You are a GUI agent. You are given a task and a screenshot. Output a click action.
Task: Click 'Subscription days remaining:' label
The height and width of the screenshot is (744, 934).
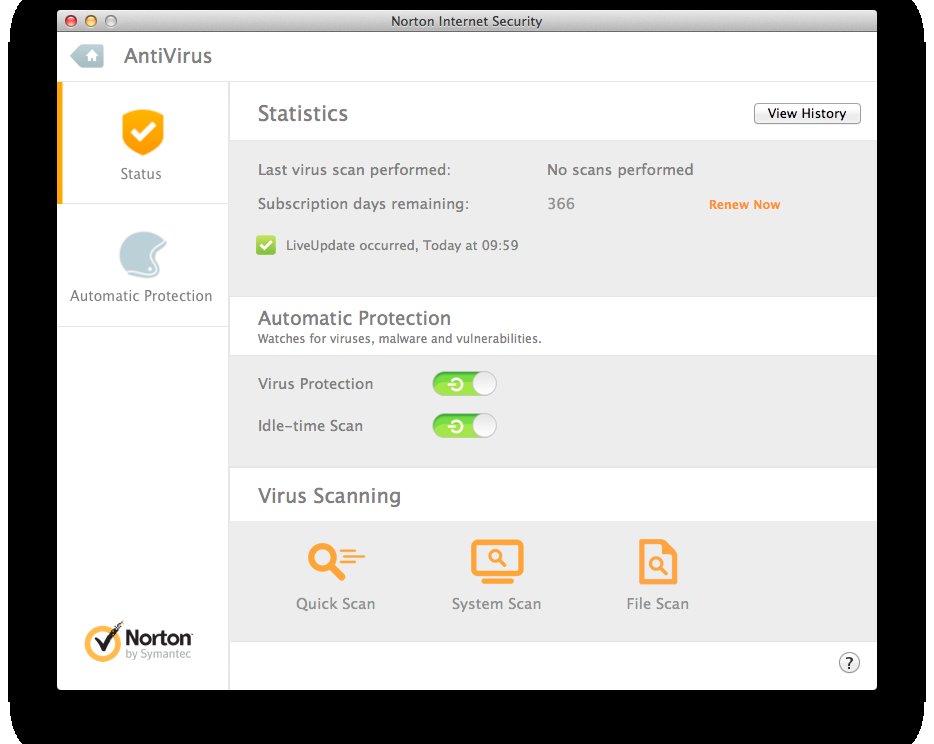[363, 204]
